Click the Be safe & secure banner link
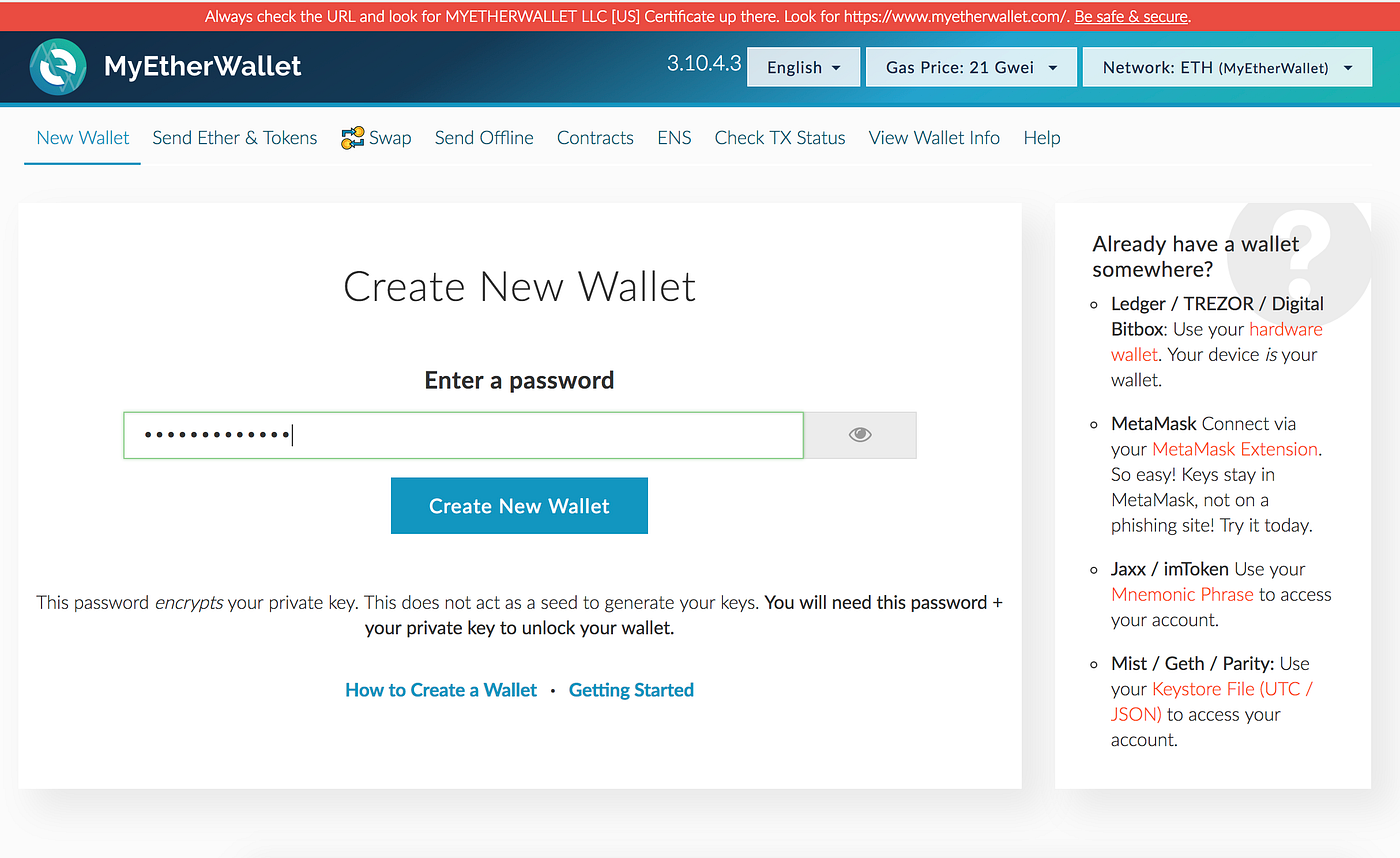This screenshot has width=1400, height=858. (1132, 16)
